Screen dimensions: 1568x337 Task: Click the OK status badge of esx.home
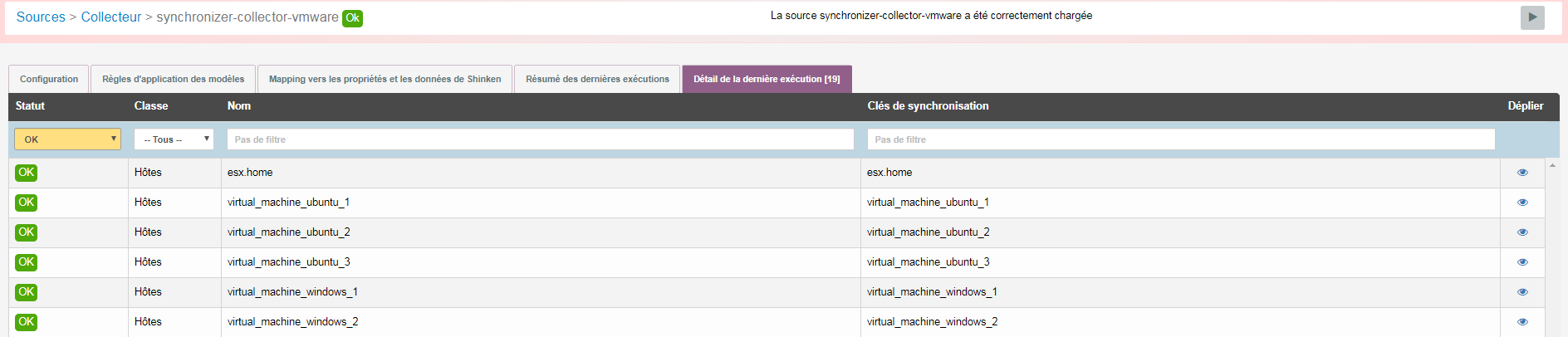coord(27,173)
